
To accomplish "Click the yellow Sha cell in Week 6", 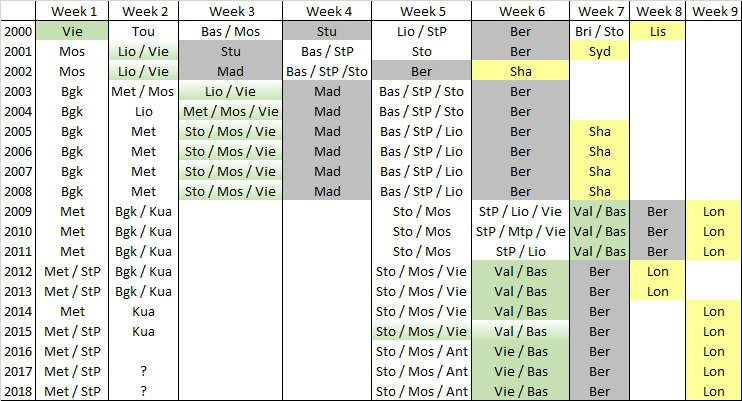I will (x=520, y=71).
